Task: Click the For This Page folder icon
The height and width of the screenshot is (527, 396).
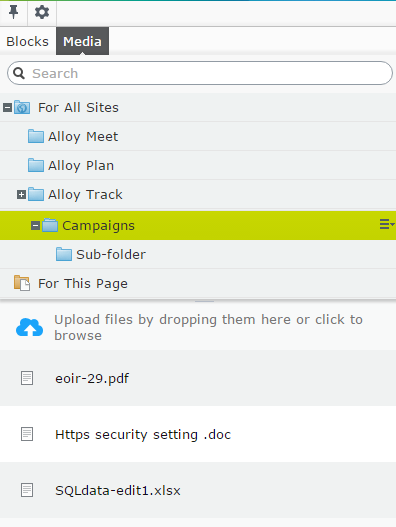Action: [x=22, y=283]
